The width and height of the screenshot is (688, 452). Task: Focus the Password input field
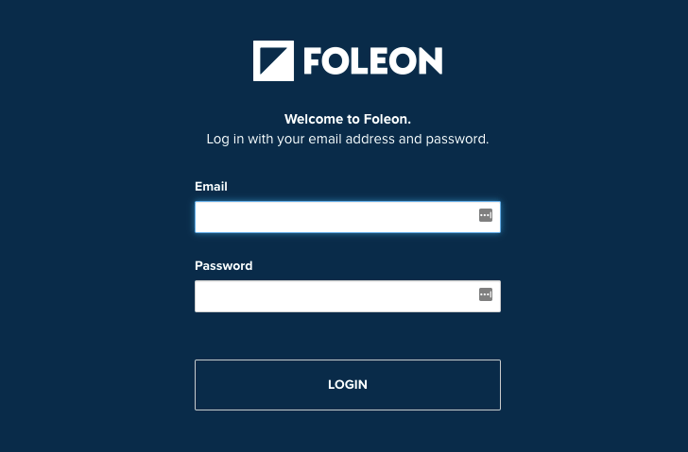(x=335, y=296)
